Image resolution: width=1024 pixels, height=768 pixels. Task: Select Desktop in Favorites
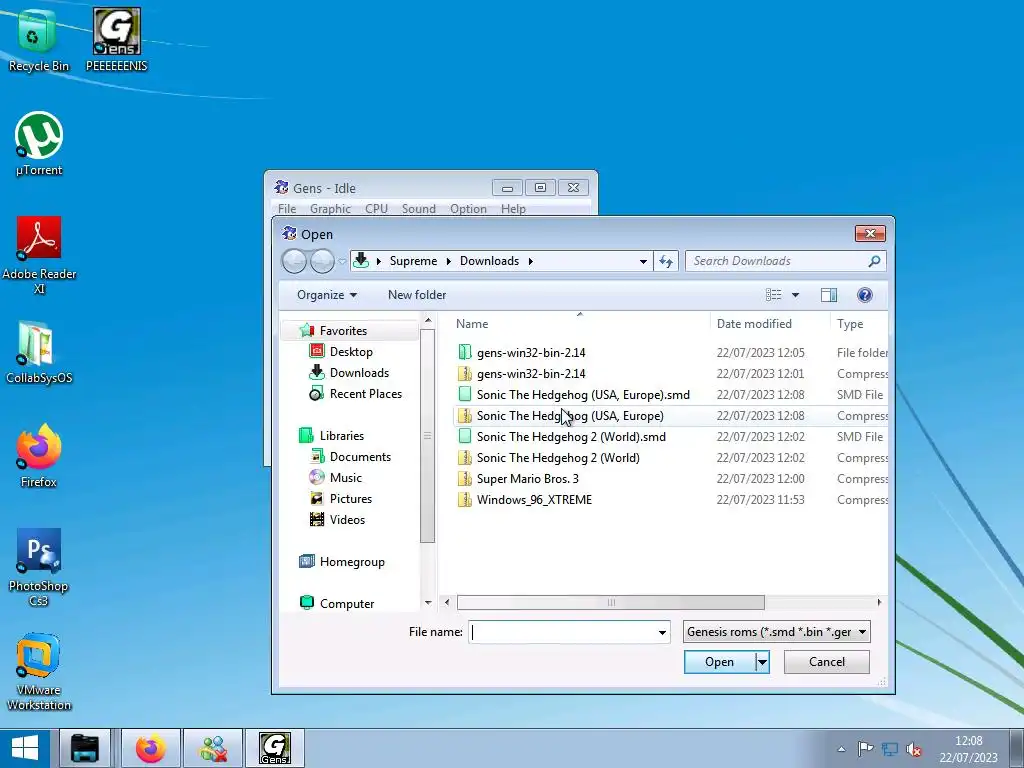tap(351, 352)
